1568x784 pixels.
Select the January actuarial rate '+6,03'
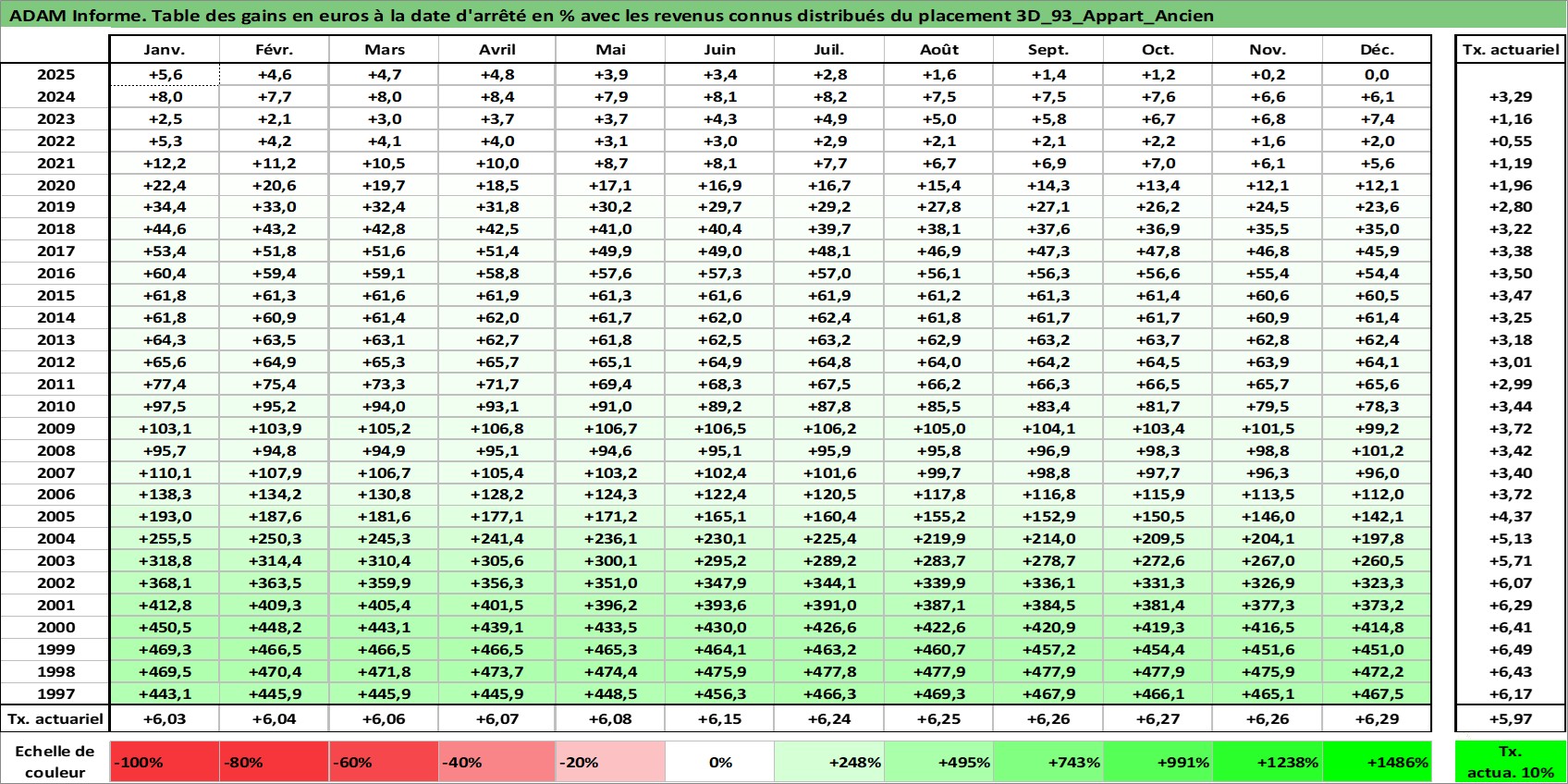point(165,718)
